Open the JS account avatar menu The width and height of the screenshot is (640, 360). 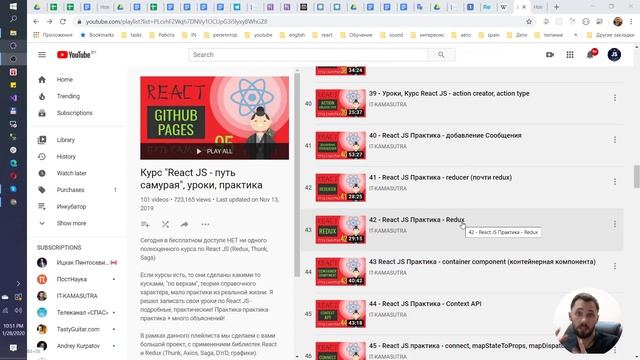pyautogui.click(x=614, y=55)
